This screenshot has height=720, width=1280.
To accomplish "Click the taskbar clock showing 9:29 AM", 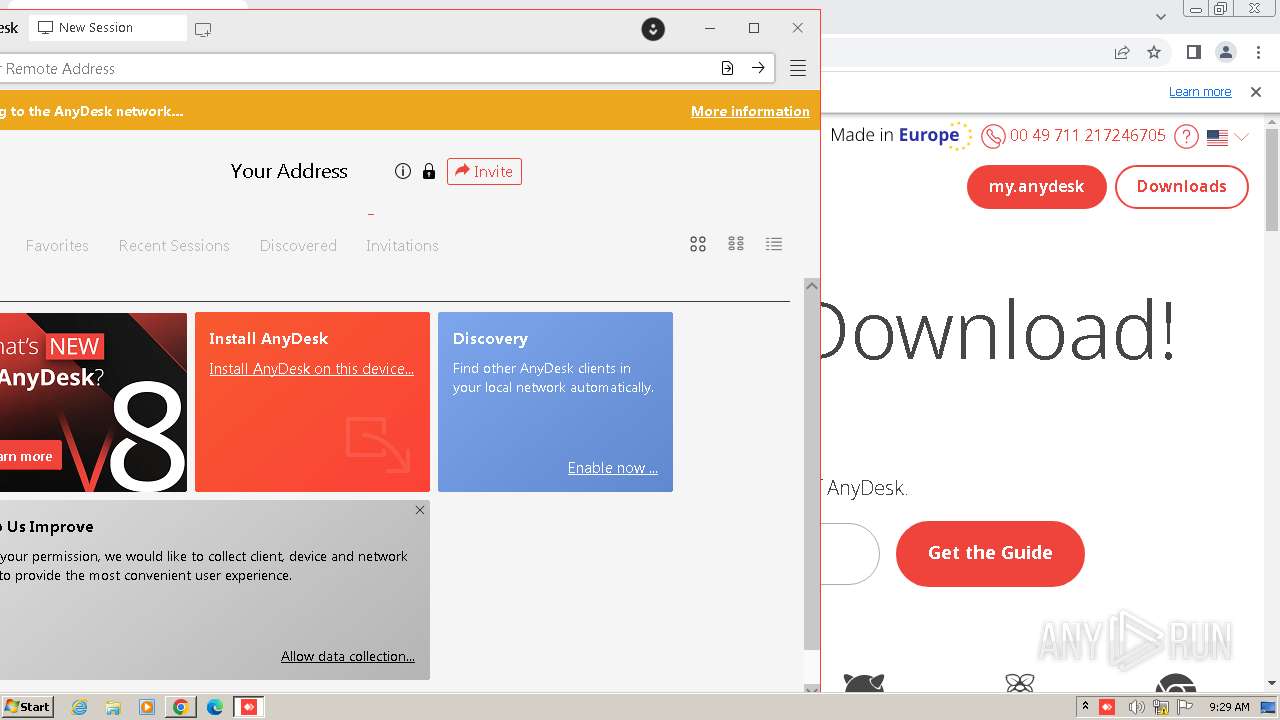I will [x=1229, y=707].
